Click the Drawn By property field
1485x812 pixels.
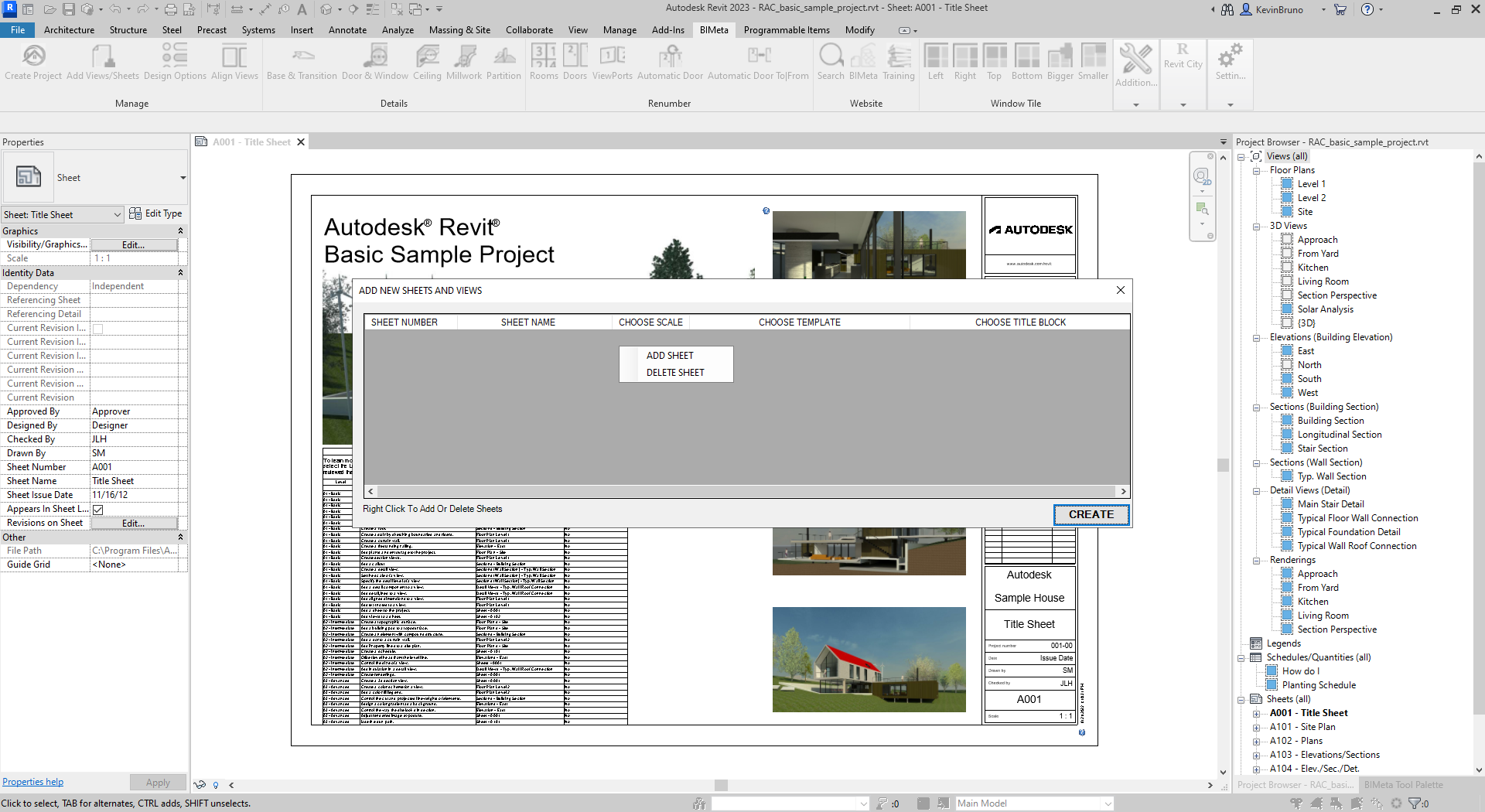(135, 453)
